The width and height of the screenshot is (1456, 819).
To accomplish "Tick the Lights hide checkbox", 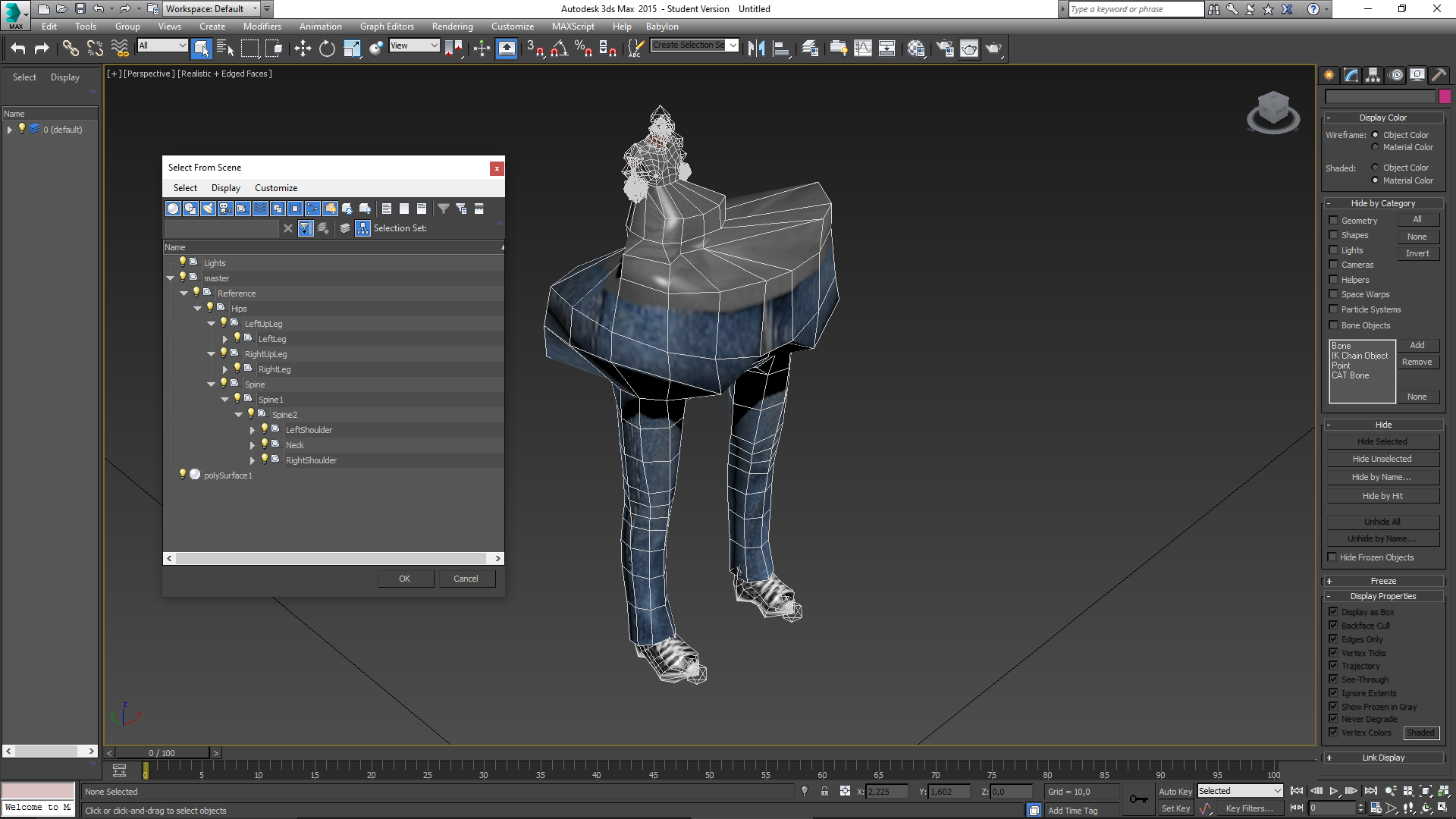I will tap(1334, 250).
